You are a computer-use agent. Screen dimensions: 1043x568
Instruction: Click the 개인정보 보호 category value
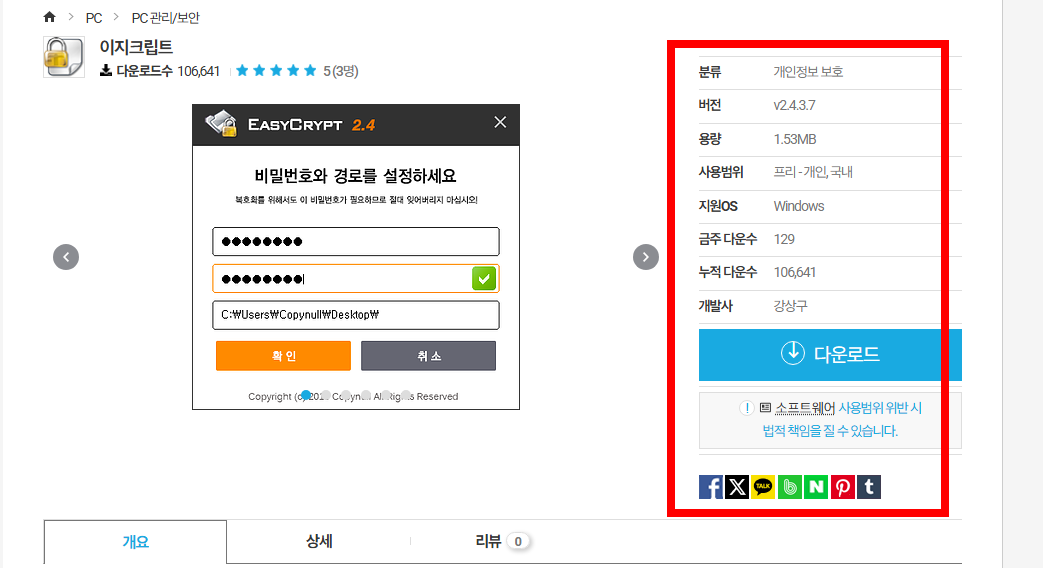coord(808,72)
